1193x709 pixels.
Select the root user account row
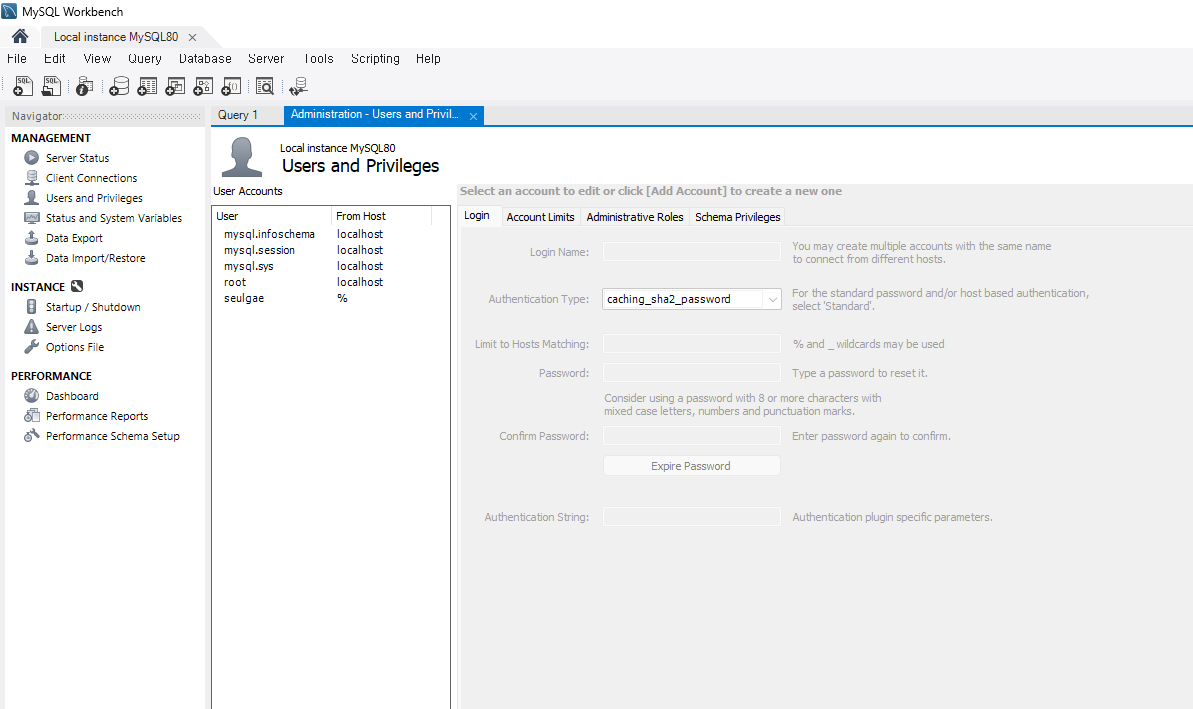click(x=330, y=282)
